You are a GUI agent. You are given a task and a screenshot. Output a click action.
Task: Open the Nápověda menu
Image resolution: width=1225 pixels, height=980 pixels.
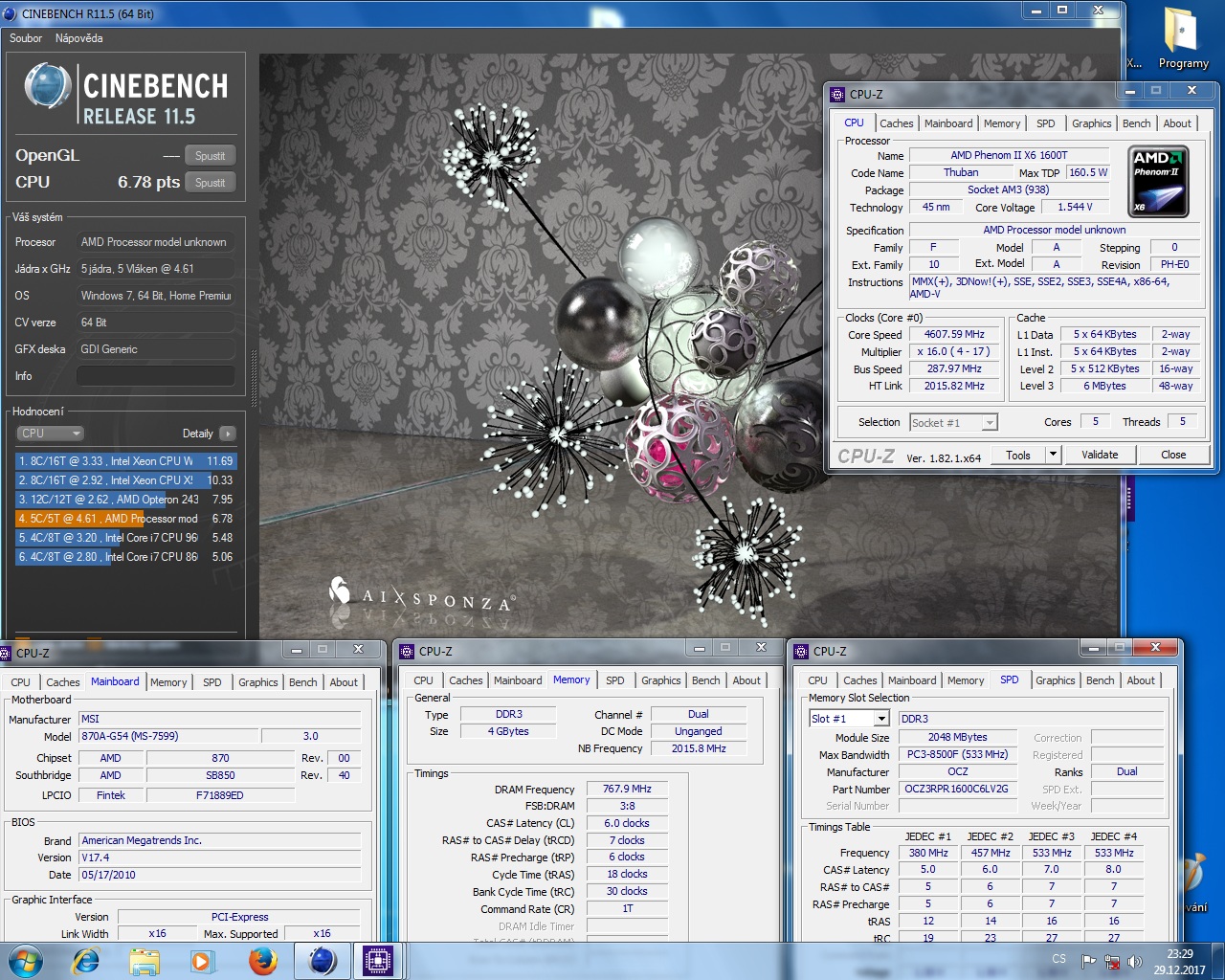pyautogui.click(x=79, y=38)
